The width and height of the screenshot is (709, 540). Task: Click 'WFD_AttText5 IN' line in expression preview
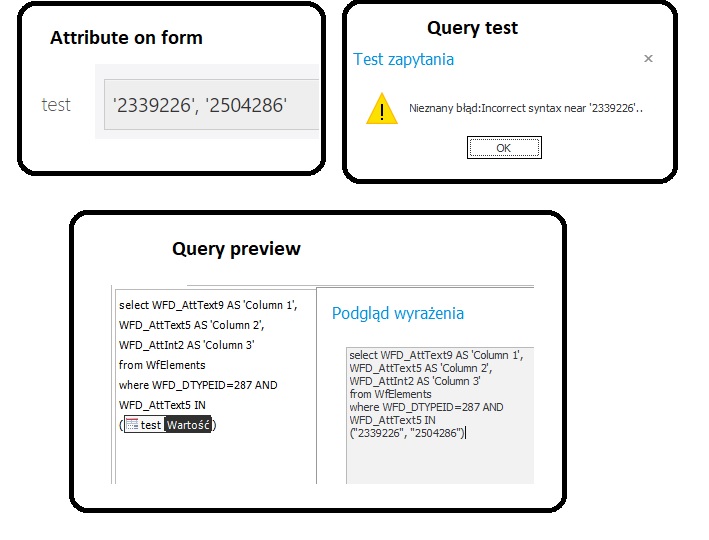pyautogui.click(x=392, y=420)
